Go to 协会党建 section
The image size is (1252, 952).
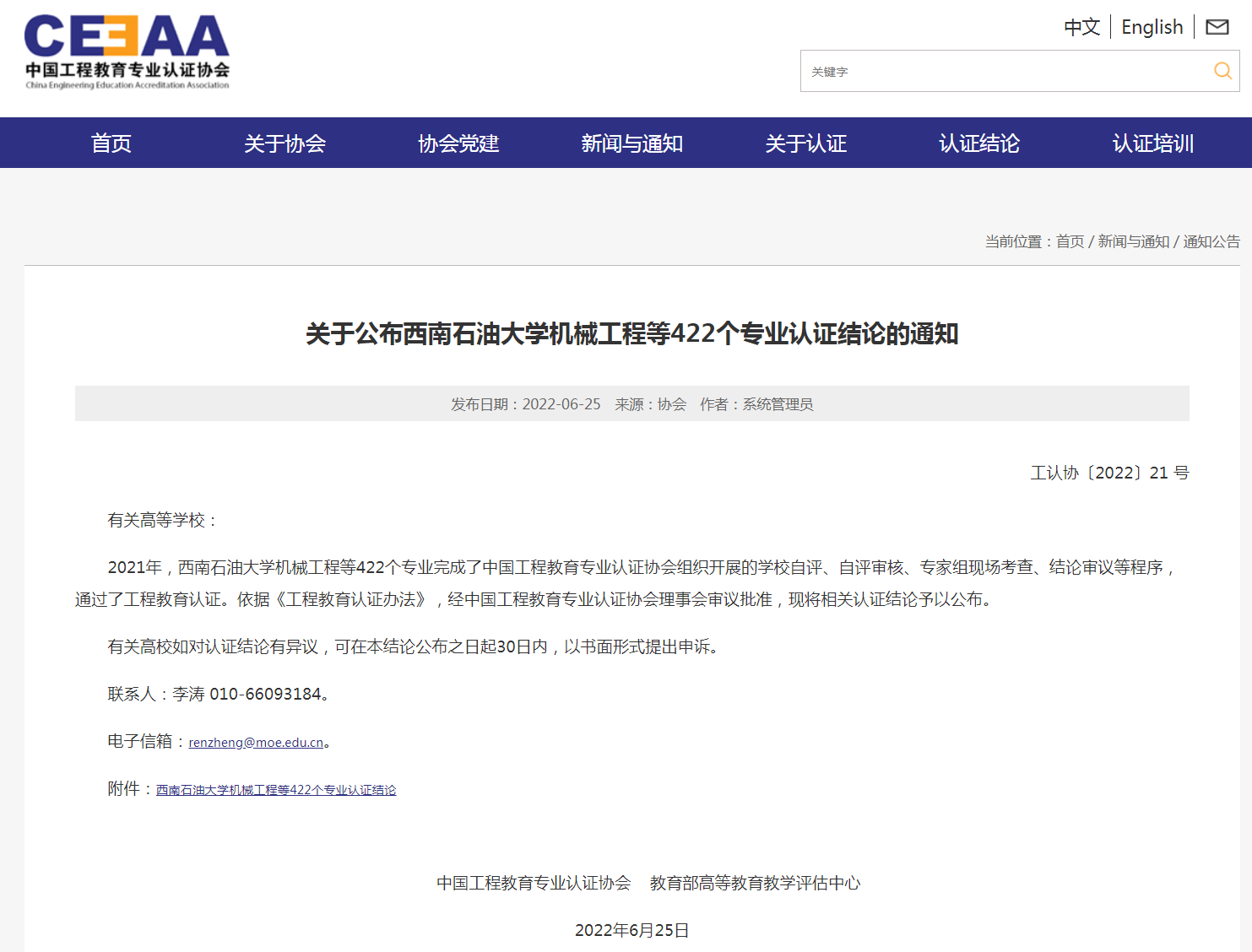pyautogui.click(x=458, y=143)
